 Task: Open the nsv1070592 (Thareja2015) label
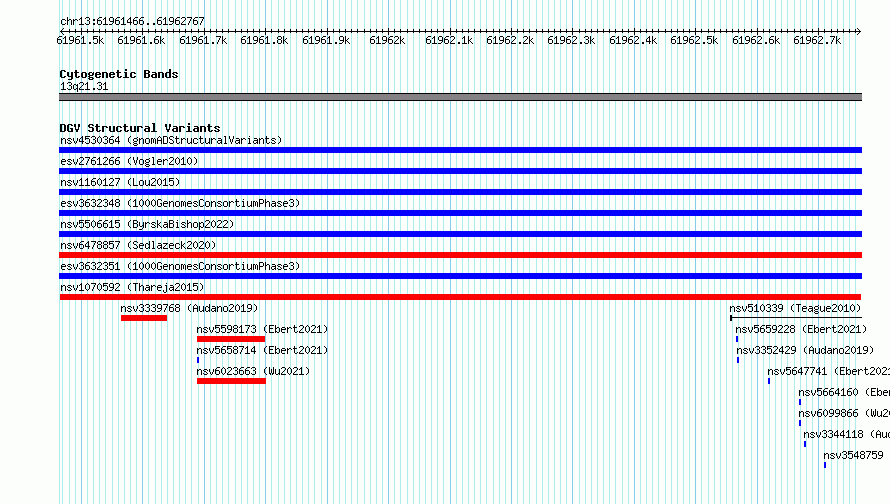click(x=132, y=287)
